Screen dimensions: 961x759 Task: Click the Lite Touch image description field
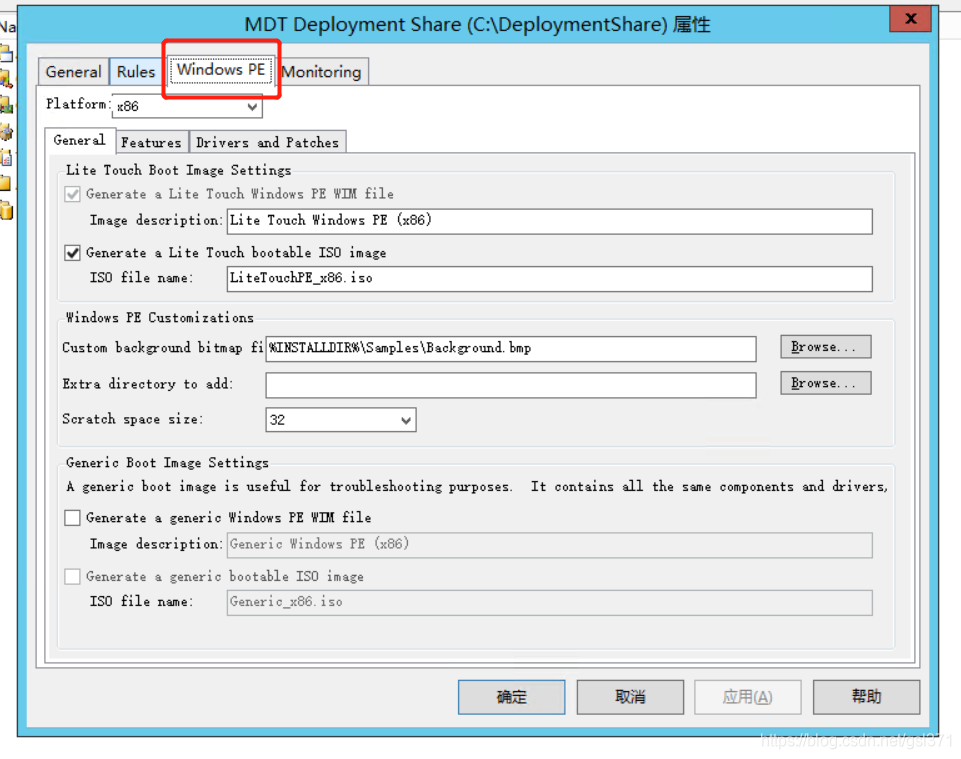550,221
